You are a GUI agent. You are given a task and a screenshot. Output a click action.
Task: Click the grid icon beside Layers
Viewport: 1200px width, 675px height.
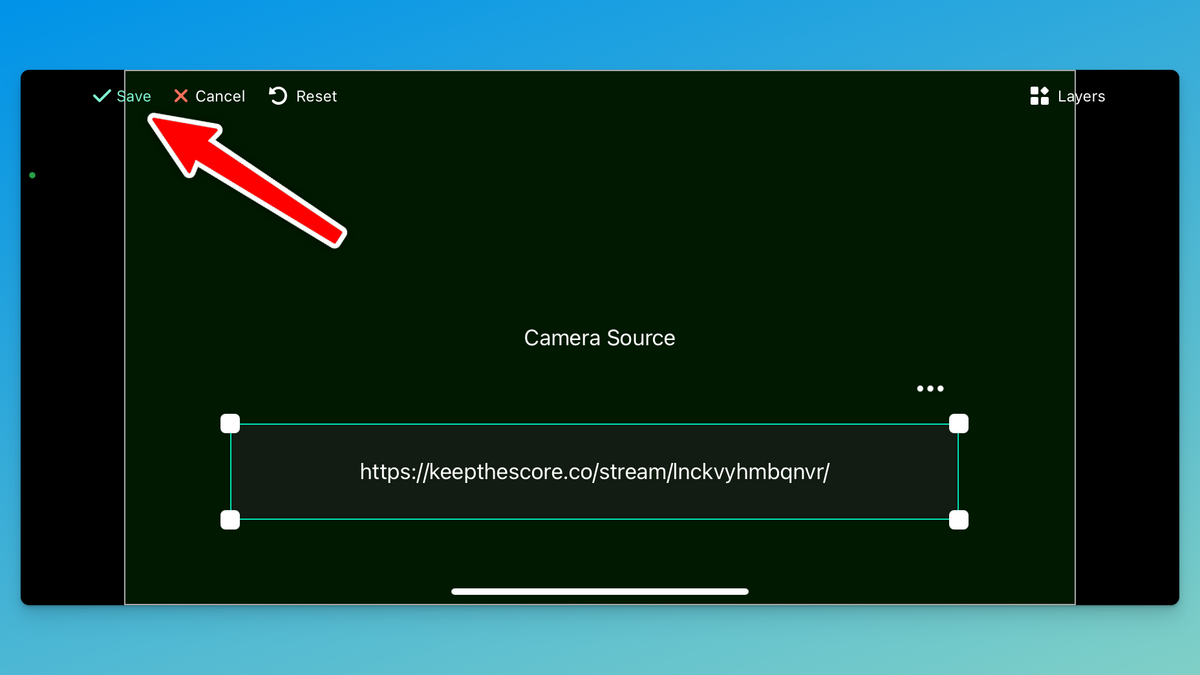point(1040,96)
